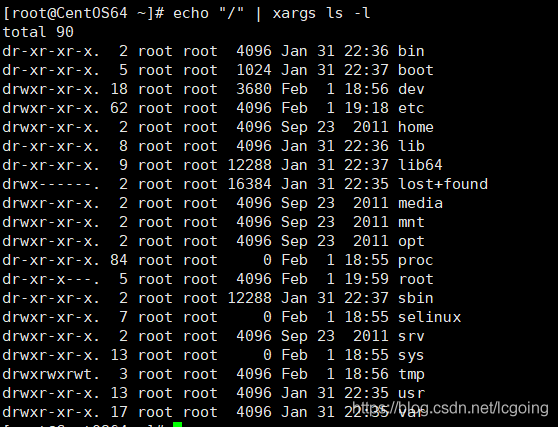Select the selinux directory name
This screenshot has width=558, height=427.
tap(430, 317)
